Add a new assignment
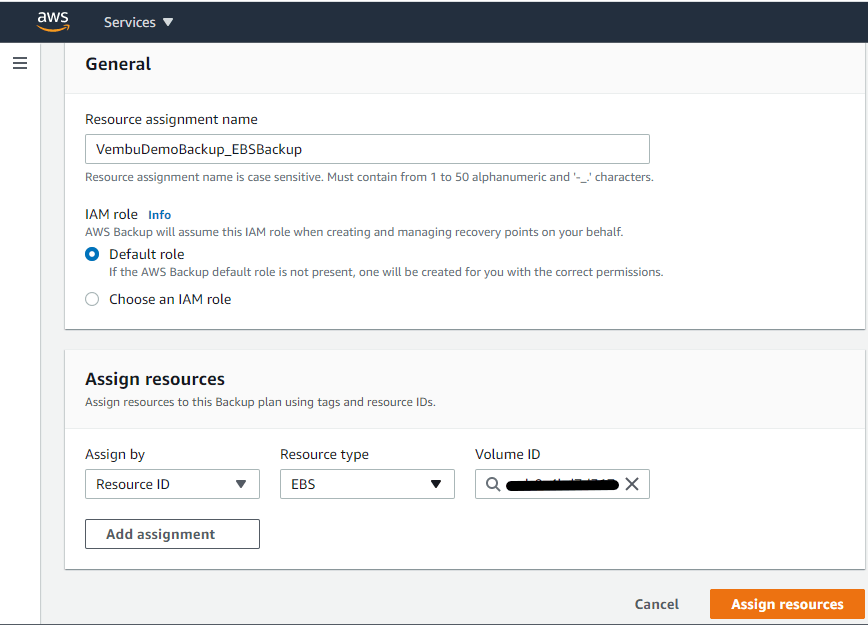The image size is (868, 625). click(171, 534)
